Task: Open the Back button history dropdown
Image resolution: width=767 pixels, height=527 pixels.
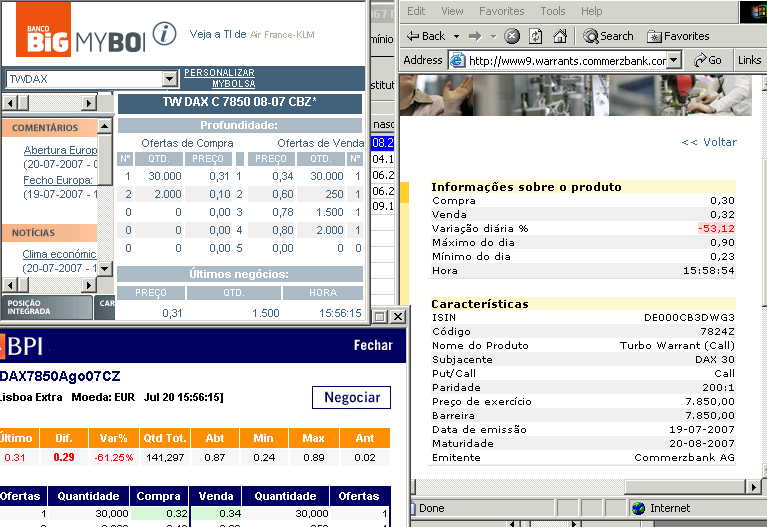Action: click(456, 36)
